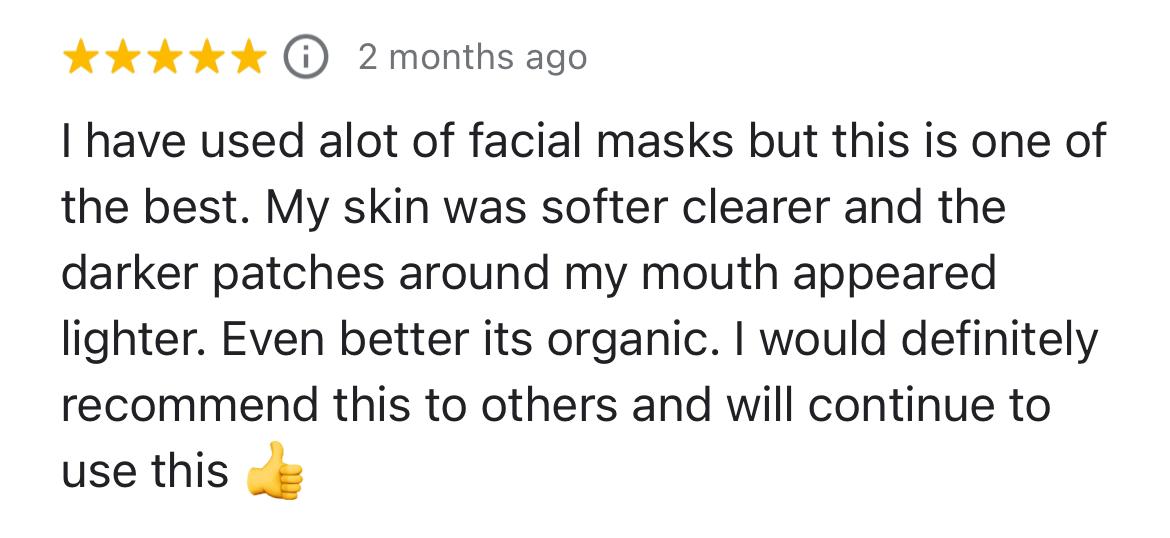This screenshot has width=1170, height=538.
Task: Open the review info circle icon
Action: [306, 58]
